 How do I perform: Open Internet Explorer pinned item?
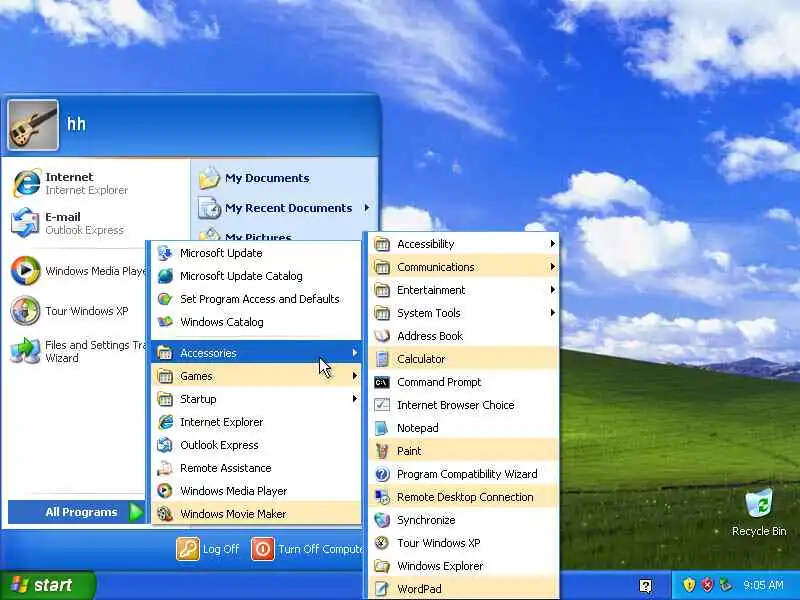[97, 183]
